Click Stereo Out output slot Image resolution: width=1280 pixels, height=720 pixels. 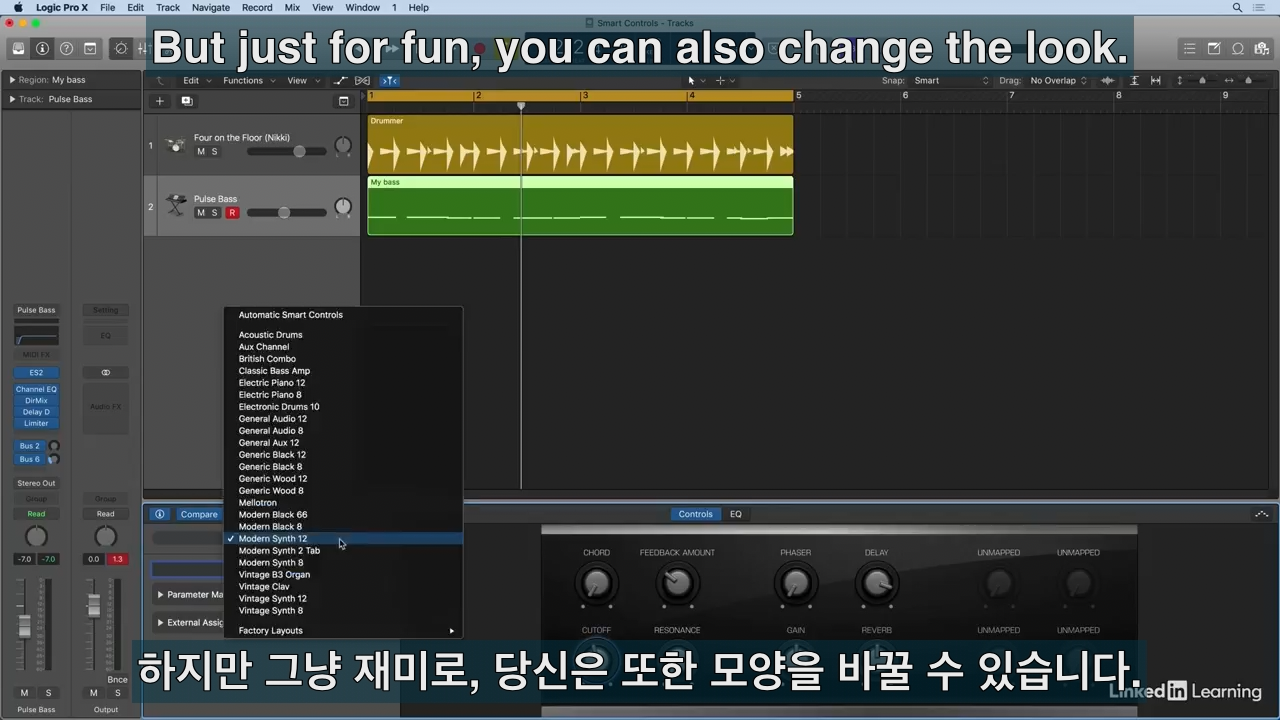(36, 483)
